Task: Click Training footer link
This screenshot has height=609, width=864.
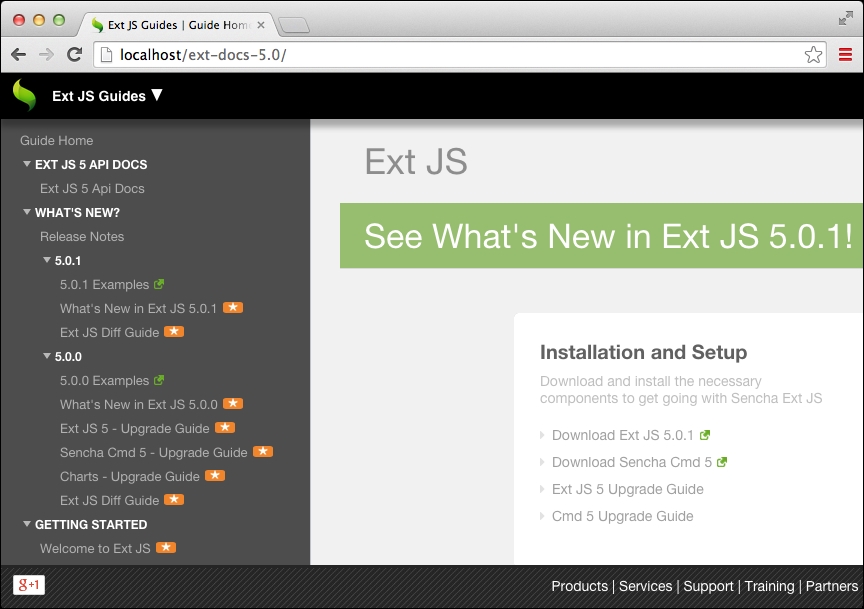Action: [x=770, y=586]
